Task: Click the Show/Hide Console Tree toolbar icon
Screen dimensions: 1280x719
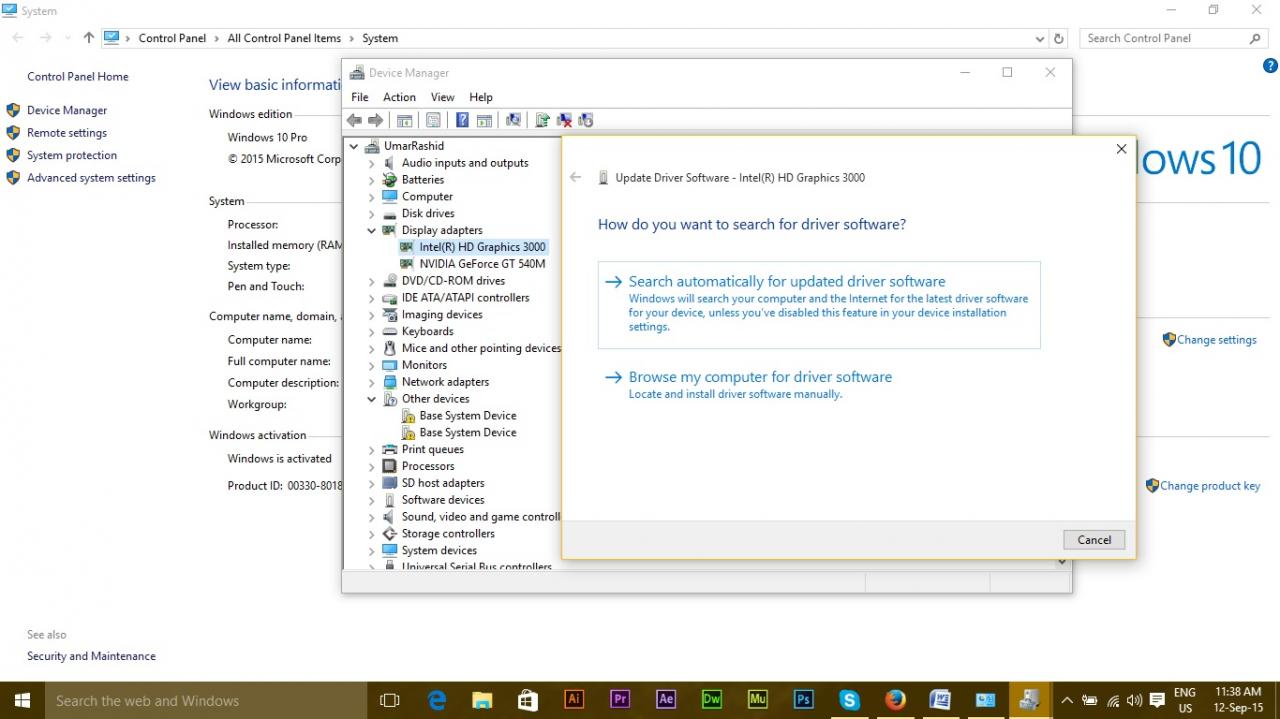Action: pyautogui.click(x=404, y=119)
